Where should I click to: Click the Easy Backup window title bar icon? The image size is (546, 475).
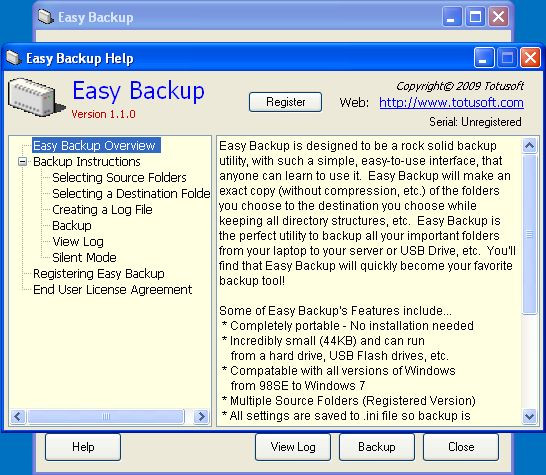46,17
